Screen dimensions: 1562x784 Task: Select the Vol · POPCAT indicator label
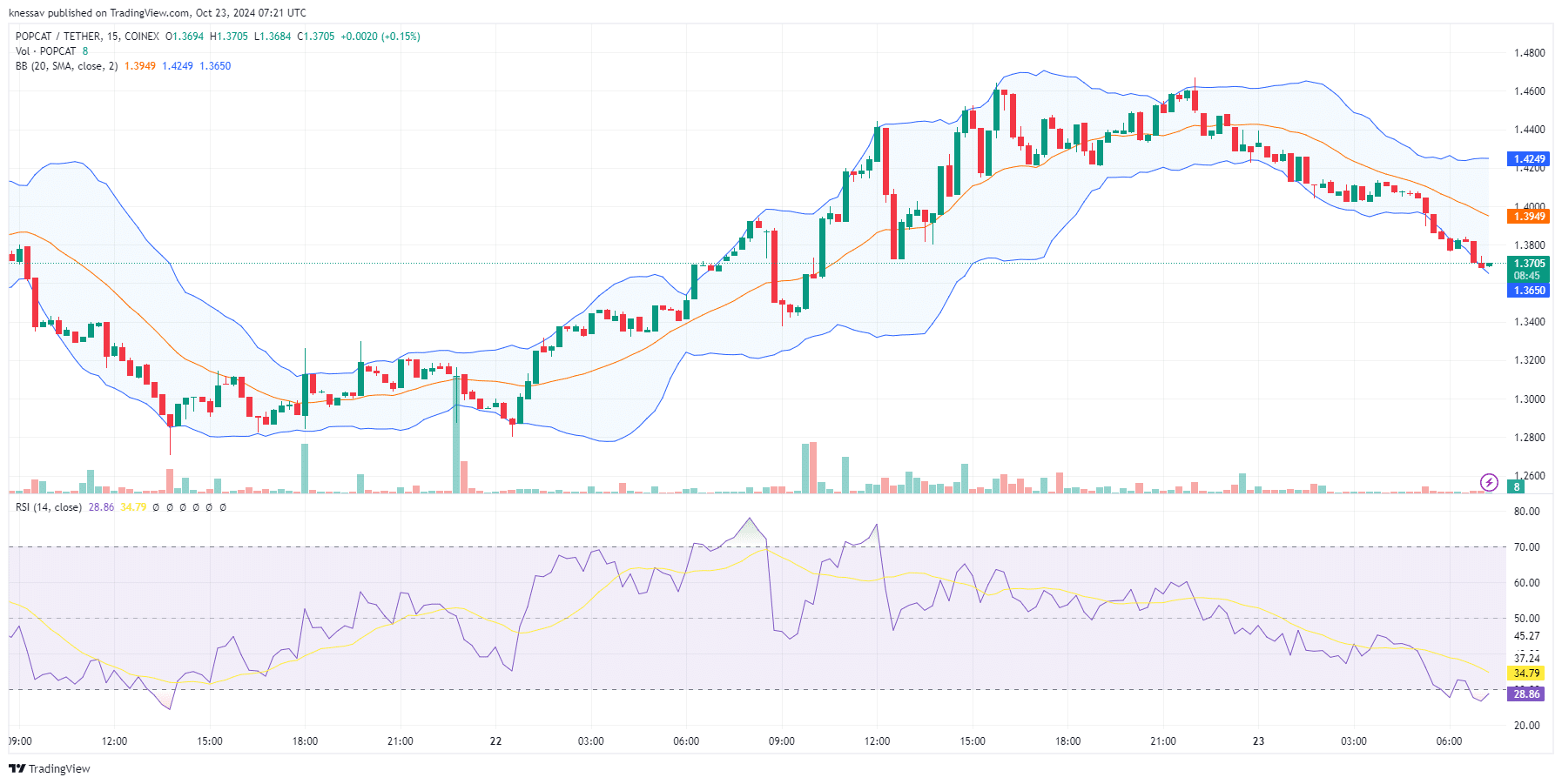click(x=45, y=51)
